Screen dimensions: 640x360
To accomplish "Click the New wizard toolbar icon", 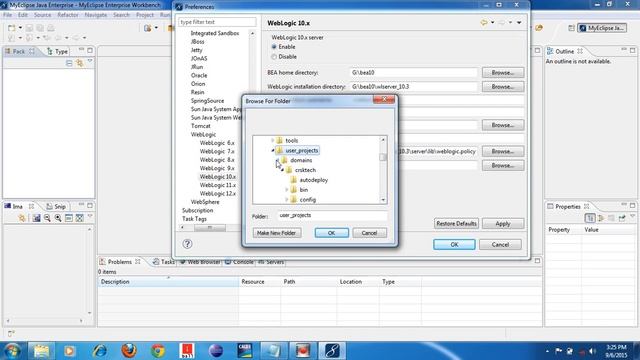I will click(x=12, y=28).
